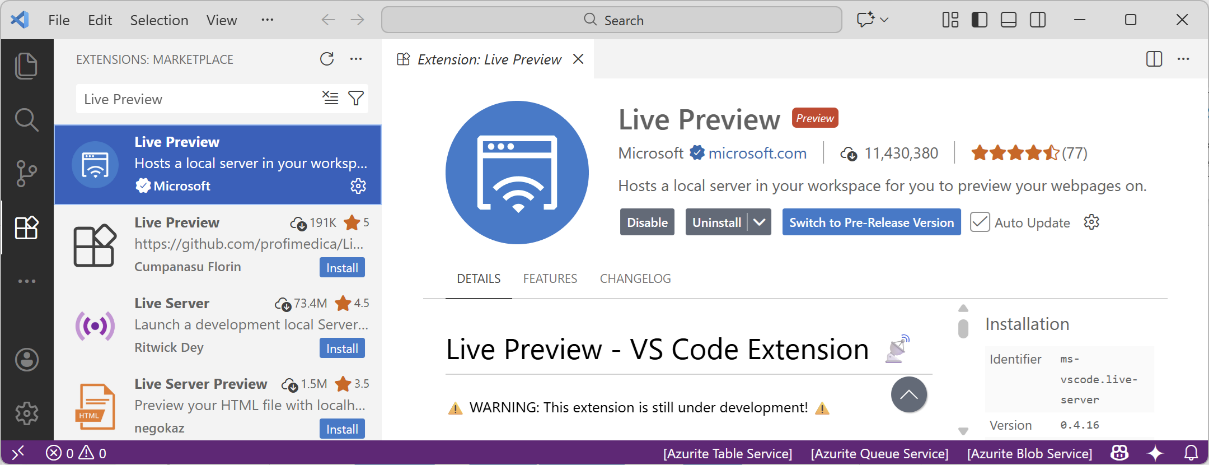1209x465 pixels.
Task: Click the sparkle icon in status bar
Action: tap(1155, 453)
